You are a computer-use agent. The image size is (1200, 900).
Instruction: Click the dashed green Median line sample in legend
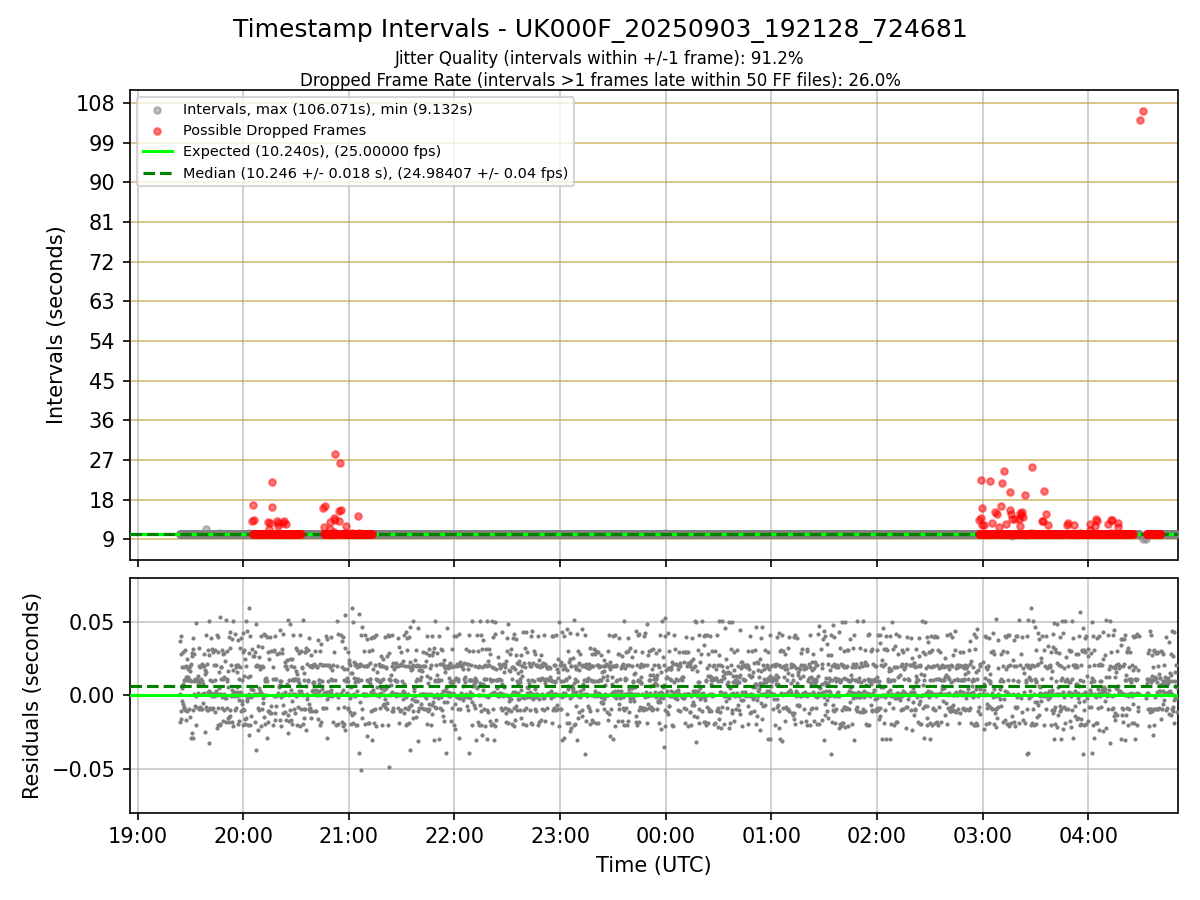(x=157, y=173)
